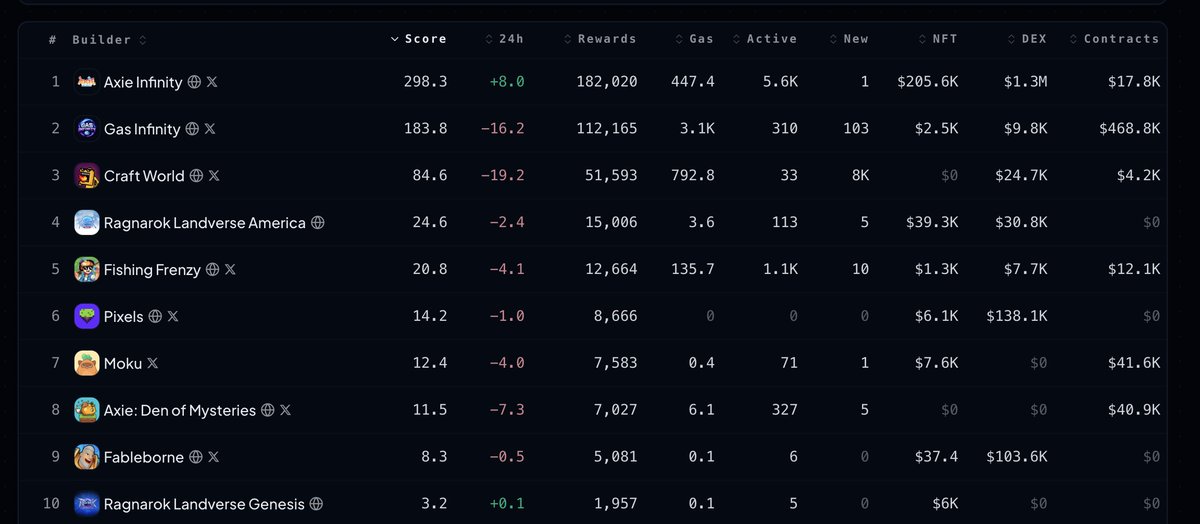Viewport: 1200px width, 524px height.
Task: Open Fishing Frenzy website globe icon
Action: click(213, 269)
